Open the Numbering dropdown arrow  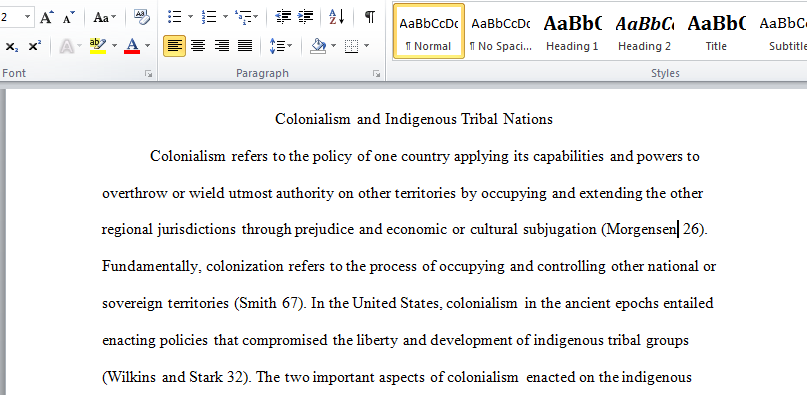[x=225, y=18]
